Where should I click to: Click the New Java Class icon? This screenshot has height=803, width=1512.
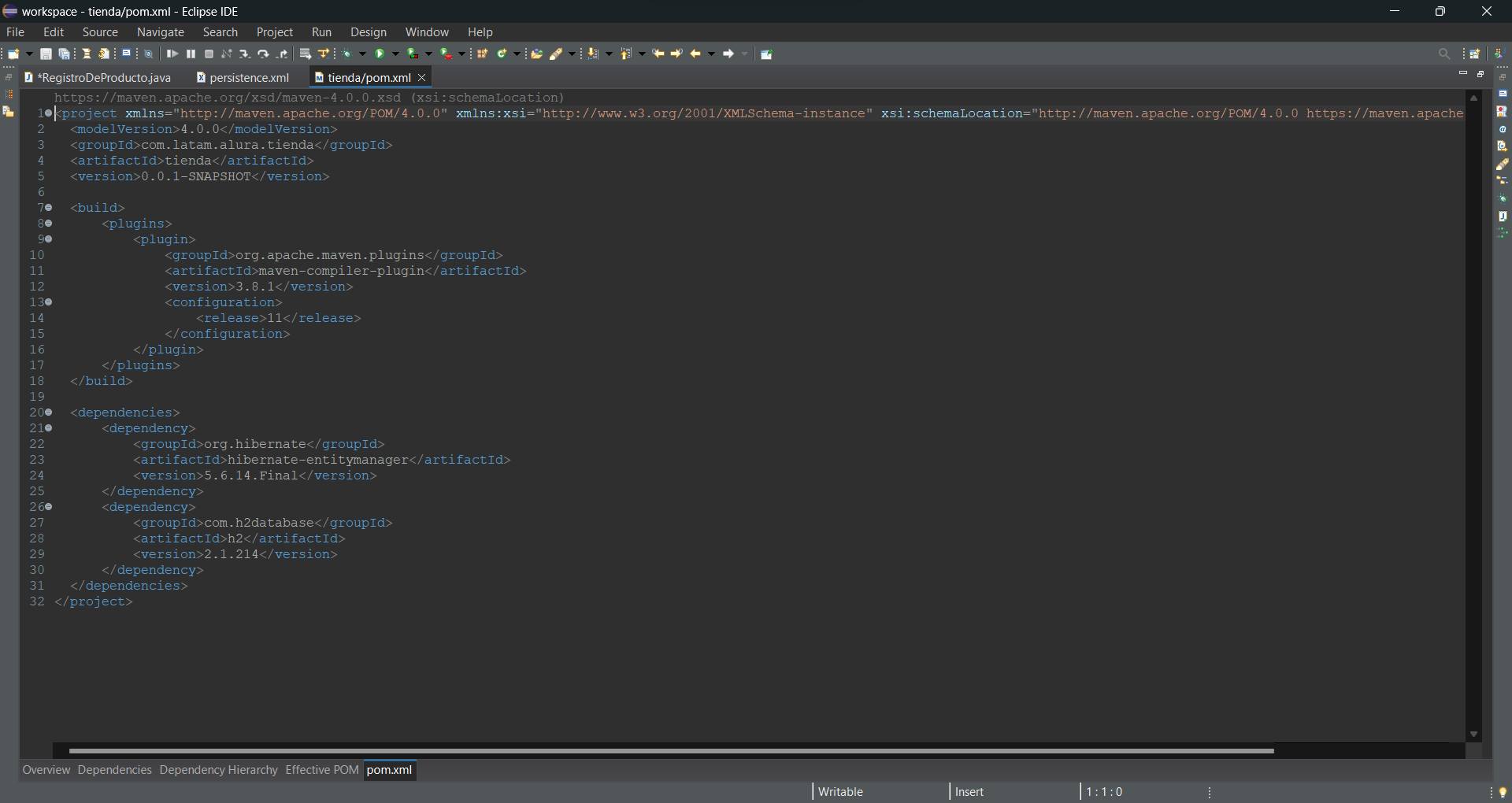pyautogui.click(x=502, y=54)
